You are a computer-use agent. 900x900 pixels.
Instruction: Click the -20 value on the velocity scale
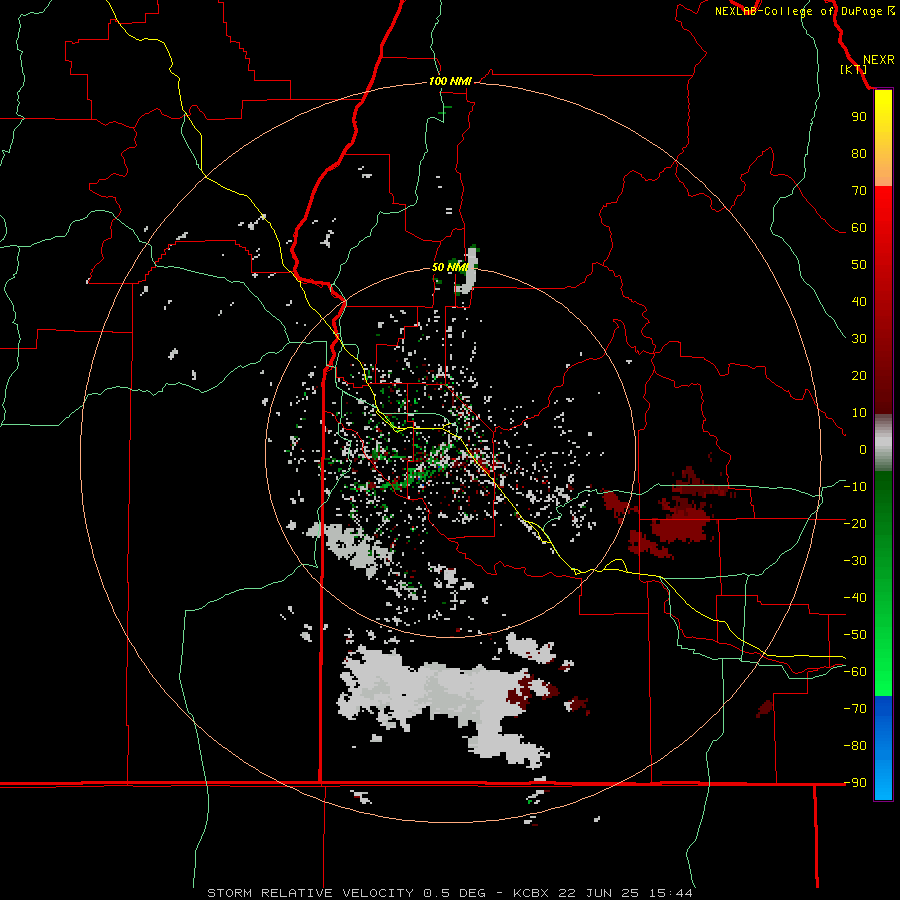coord(855,523)
